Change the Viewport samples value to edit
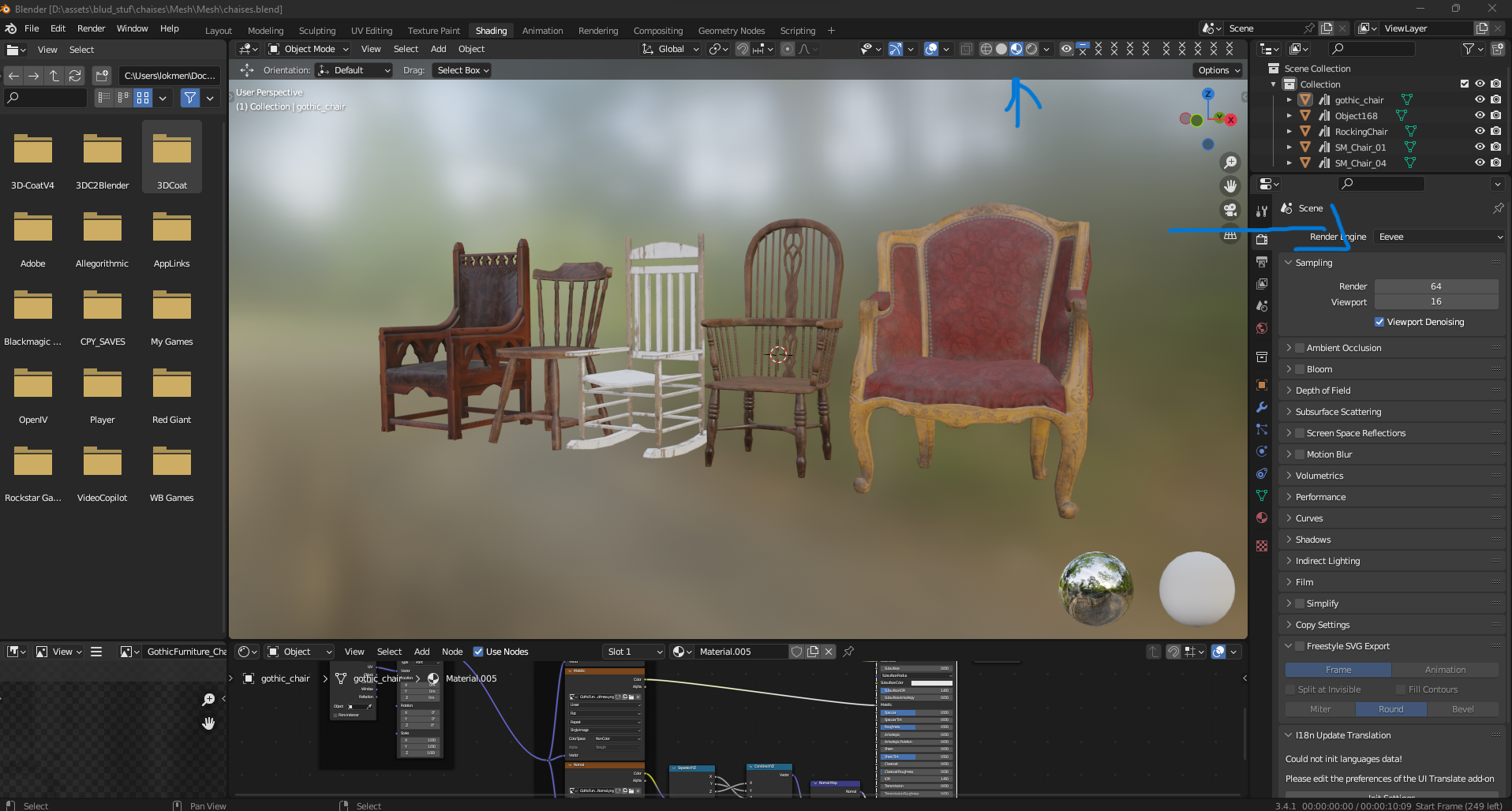Image resolution: width=1512 pixels, height=811 pixels. coord(1435,302)
